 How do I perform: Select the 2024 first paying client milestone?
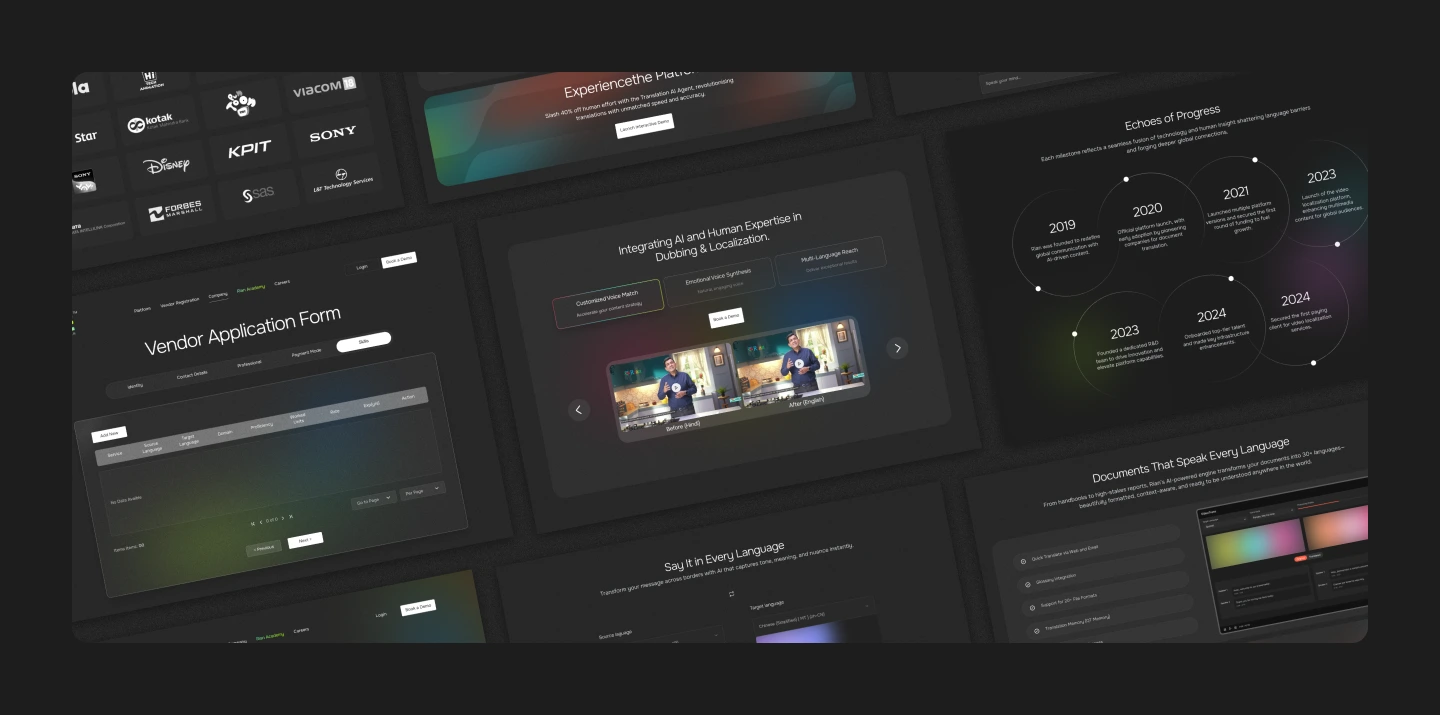point(1296,312)
